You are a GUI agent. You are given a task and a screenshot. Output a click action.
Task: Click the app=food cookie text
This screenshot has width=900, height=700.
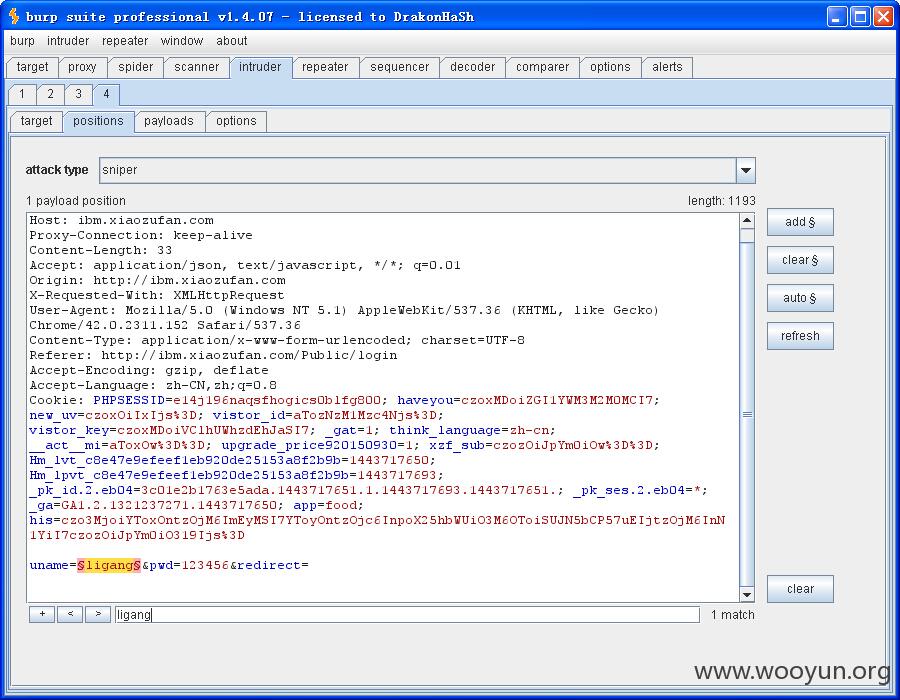click(327, 505)
